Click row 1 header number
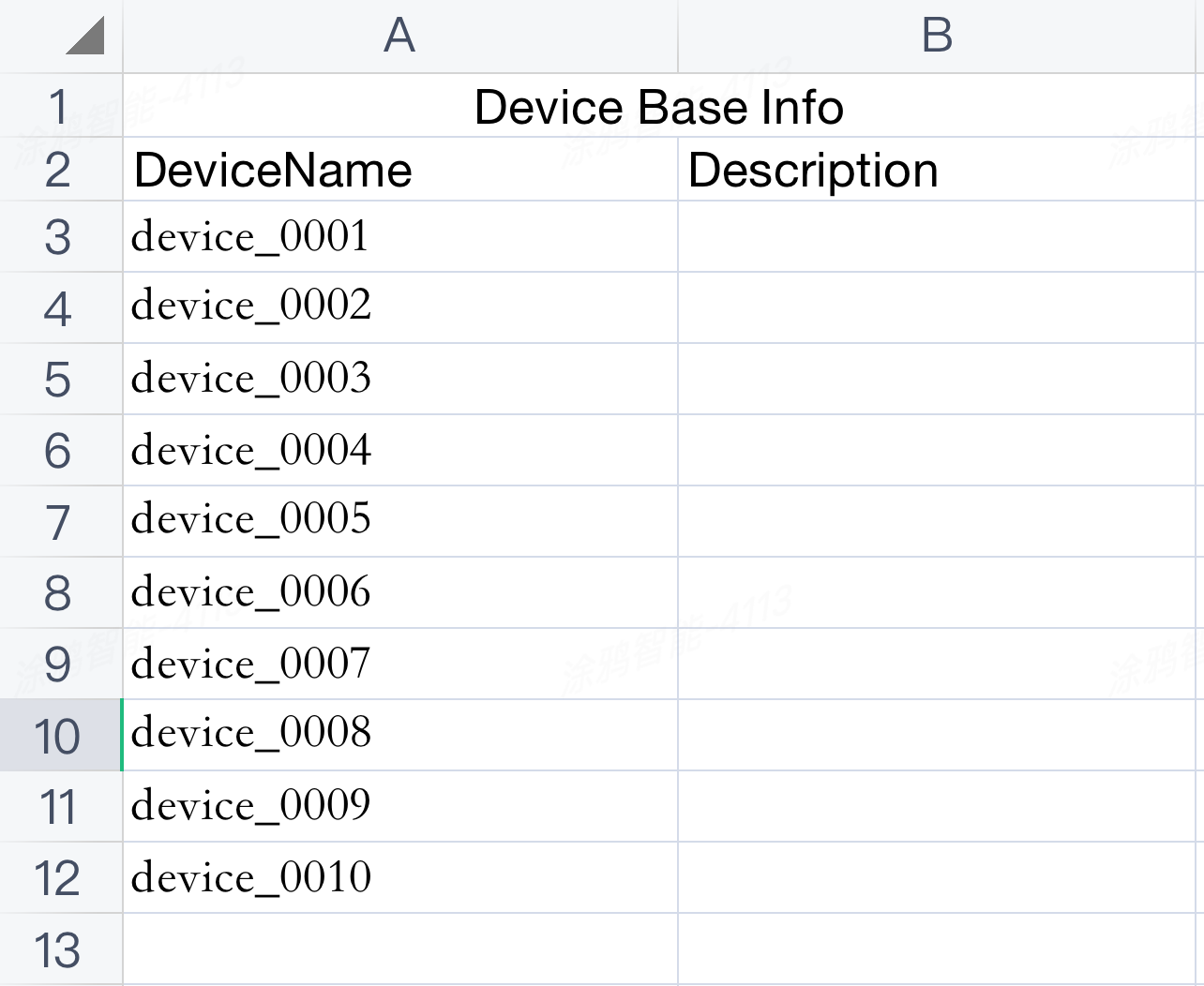This screenshot has height=986, width=1204. 58,107
